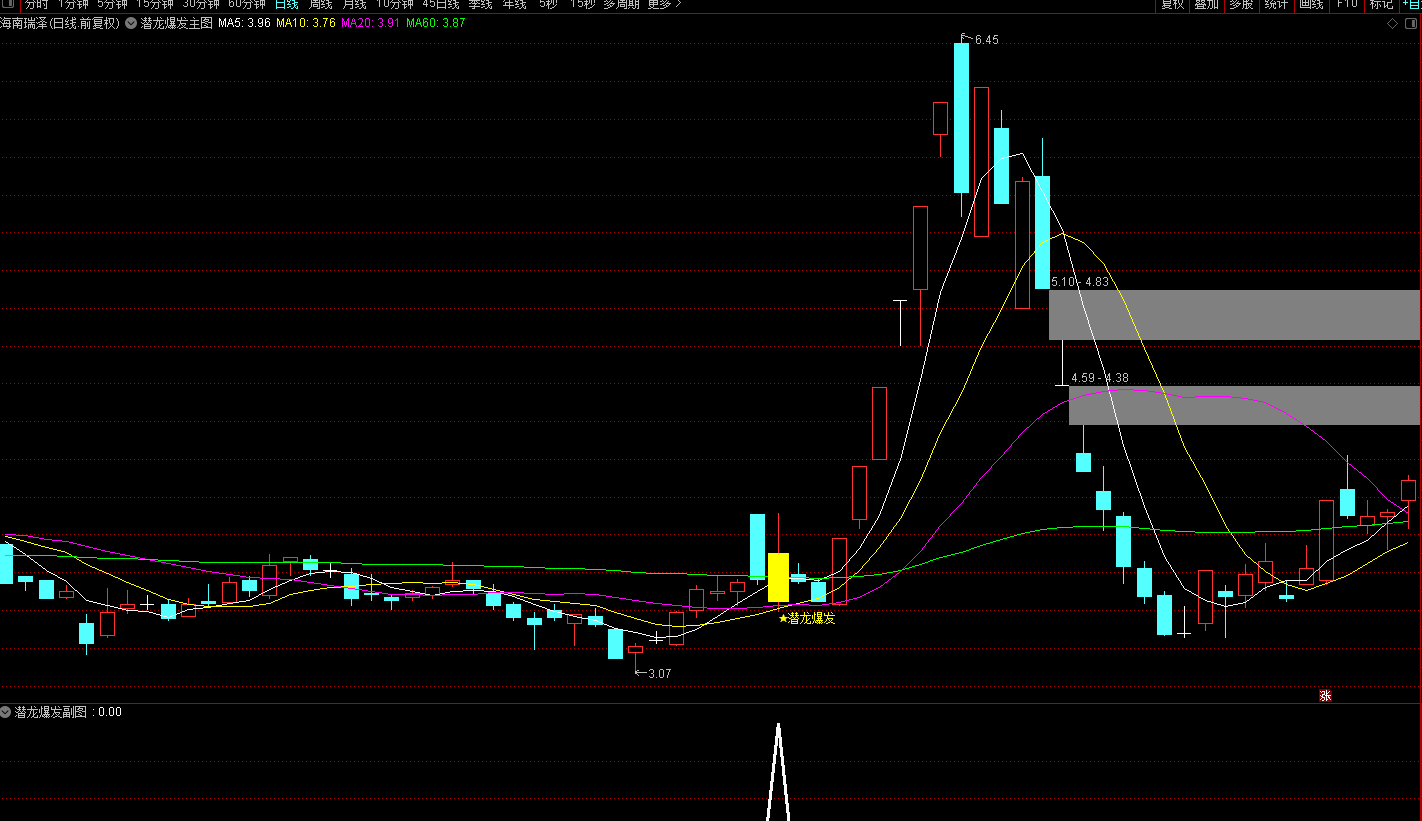Open the 潜龙爆发主图 indicator dropdown
Viewport: 1422px width, 821px height.
(x=131, y=23)
